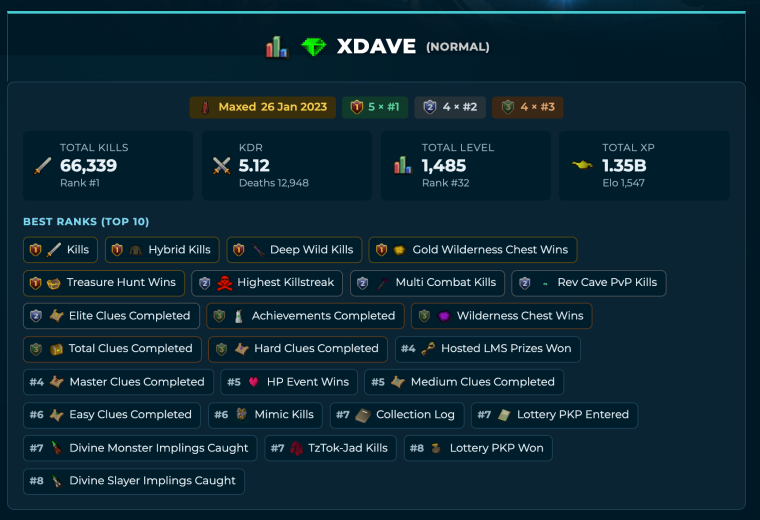Click the 66,339 total kills value

tap(88, 166)
